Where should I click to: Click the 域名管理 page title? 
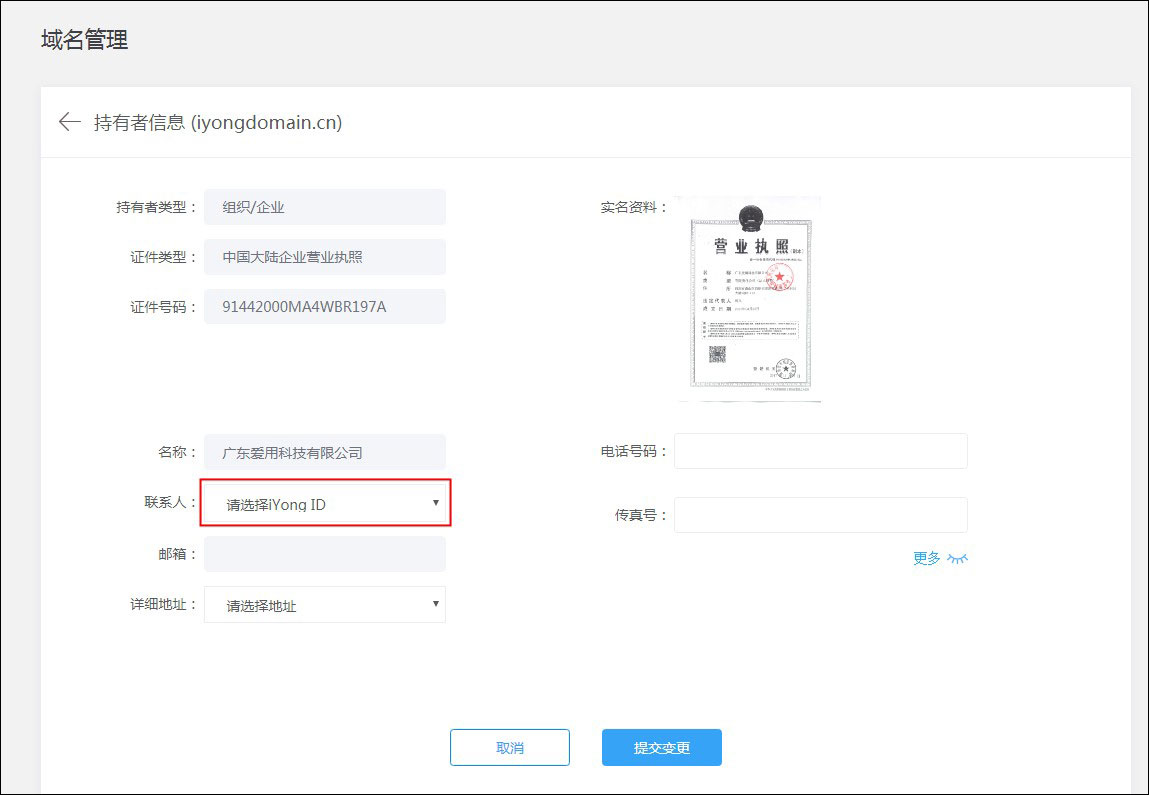click(84, 40)
